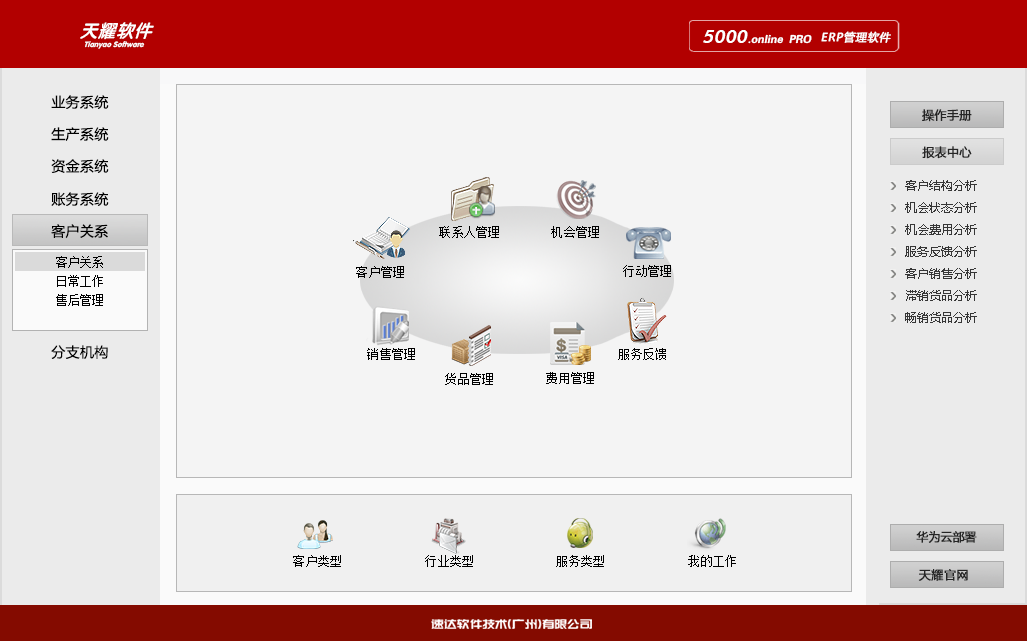Open the 客户销售分析 report link
The width and height of the screenshot is (1027, 641).
(x=941, y=274)
